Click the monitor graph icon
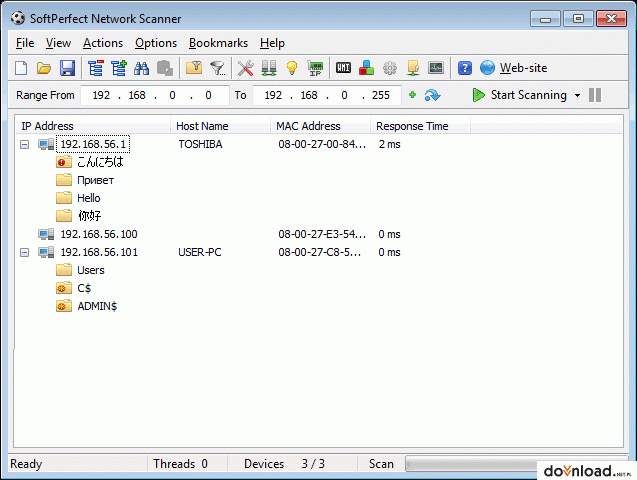637x480 pixels. (436, 68)
